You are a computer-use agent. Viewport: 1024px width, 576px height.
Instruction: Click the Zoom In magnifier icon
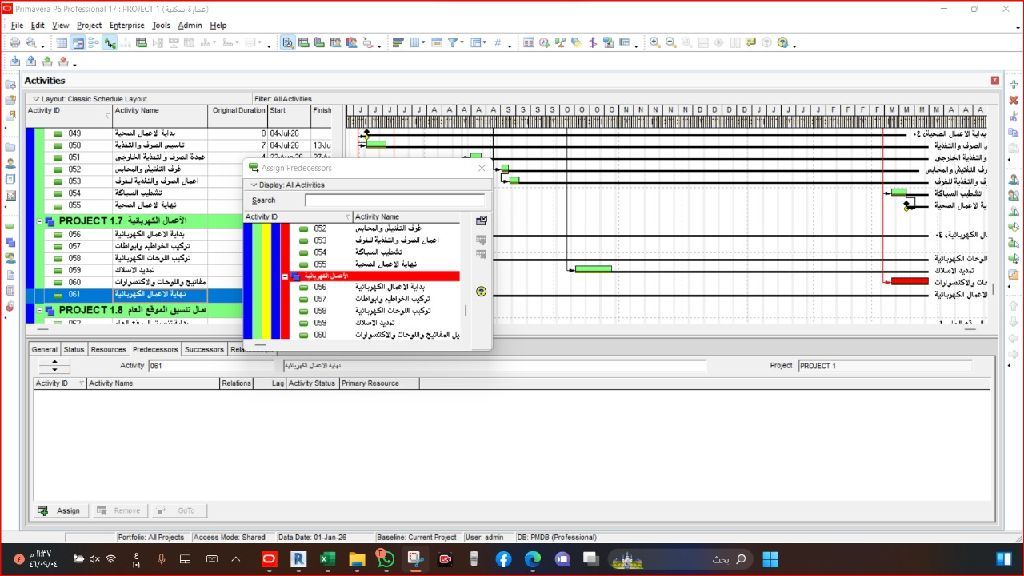pyautogui.click(x=655, y=43)
